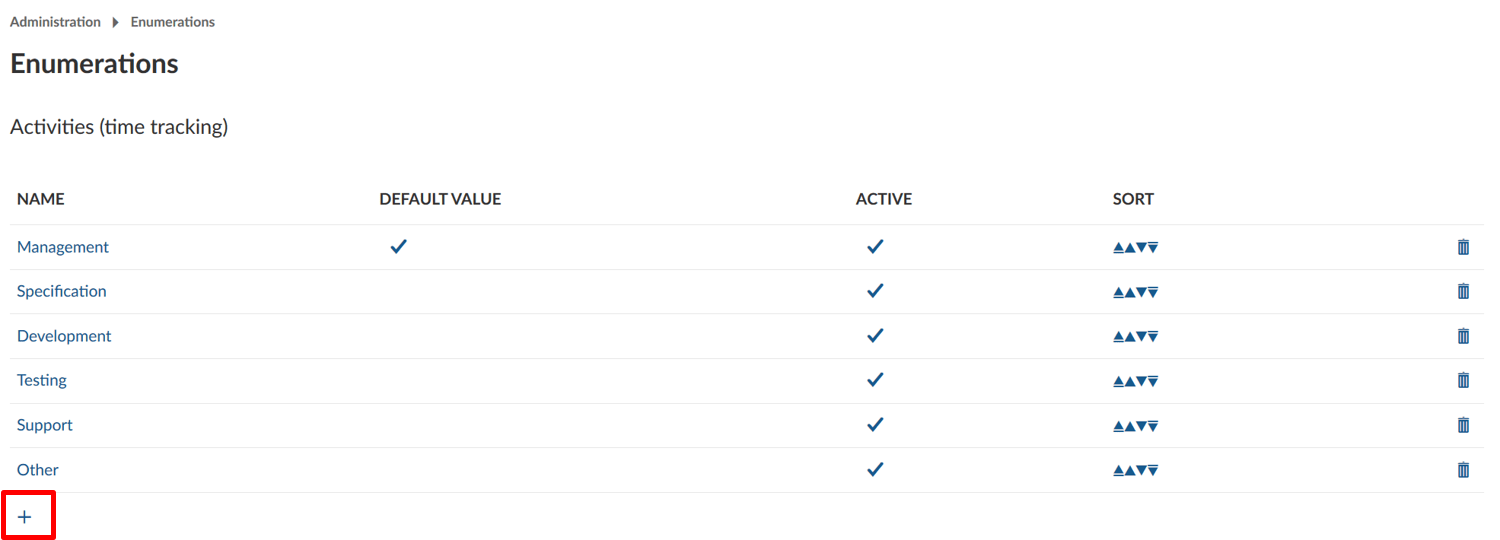Screen dimensions: 1500x540
Task: Click the trash icon for Development
Action: click(1463, 336)
